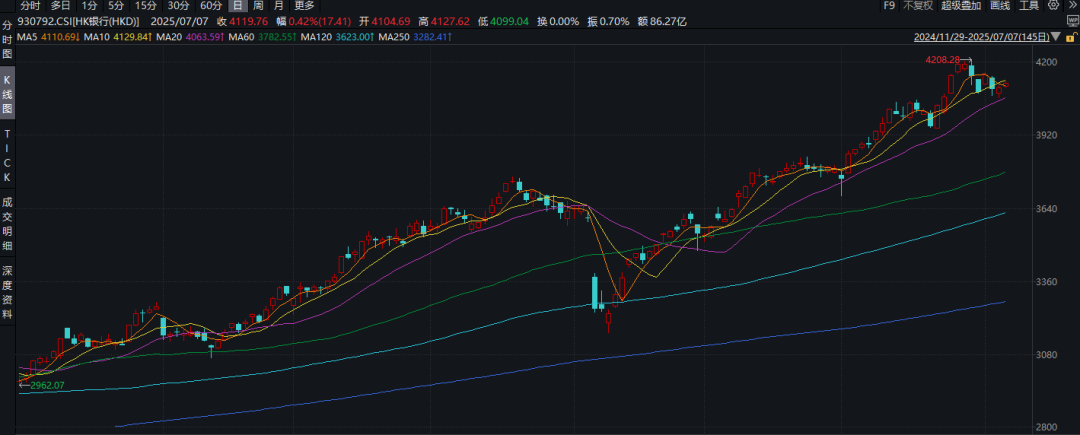Viewport: 1080px width, 435px height.
Task: Click the 2800 price axis label
Action: (x=1046, y=427)
